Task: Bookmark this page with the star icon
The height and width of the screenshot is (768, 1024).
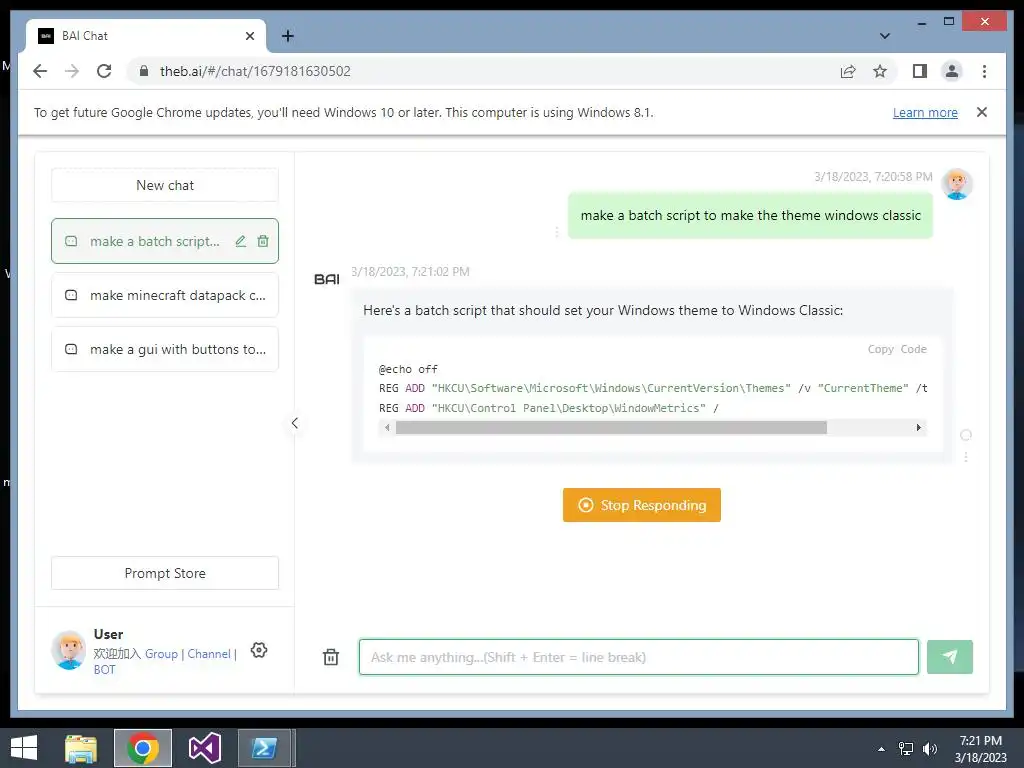Action: [880, 71]
